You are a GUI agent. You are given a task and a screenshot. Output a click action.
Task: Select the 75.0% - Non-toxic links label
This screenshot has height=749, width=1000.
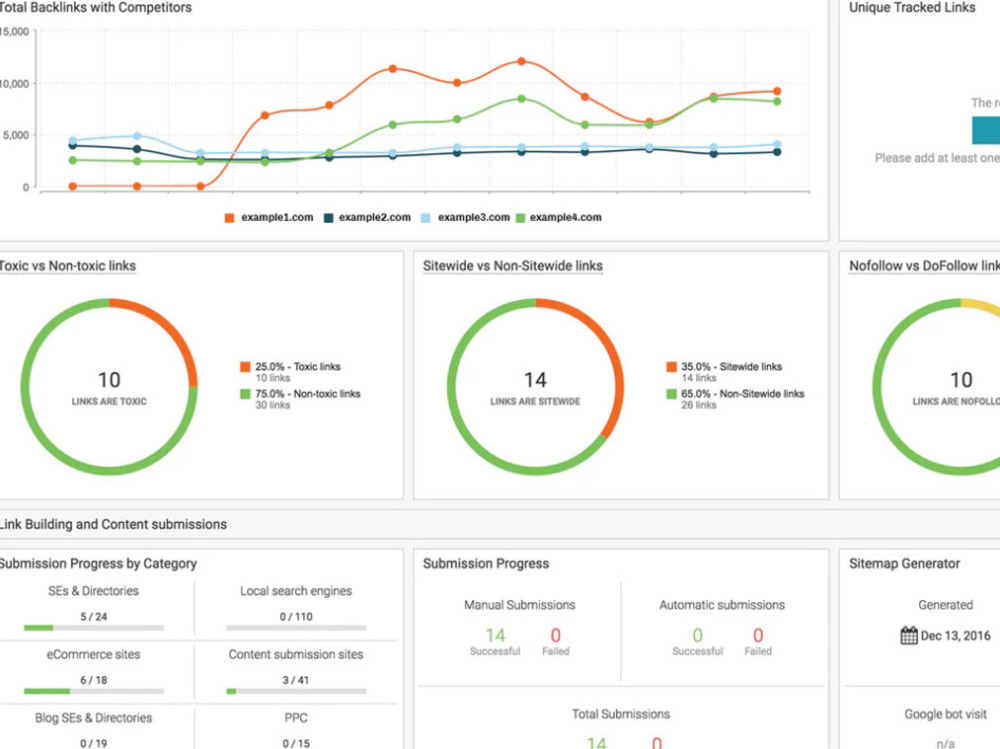click(308, 394)
